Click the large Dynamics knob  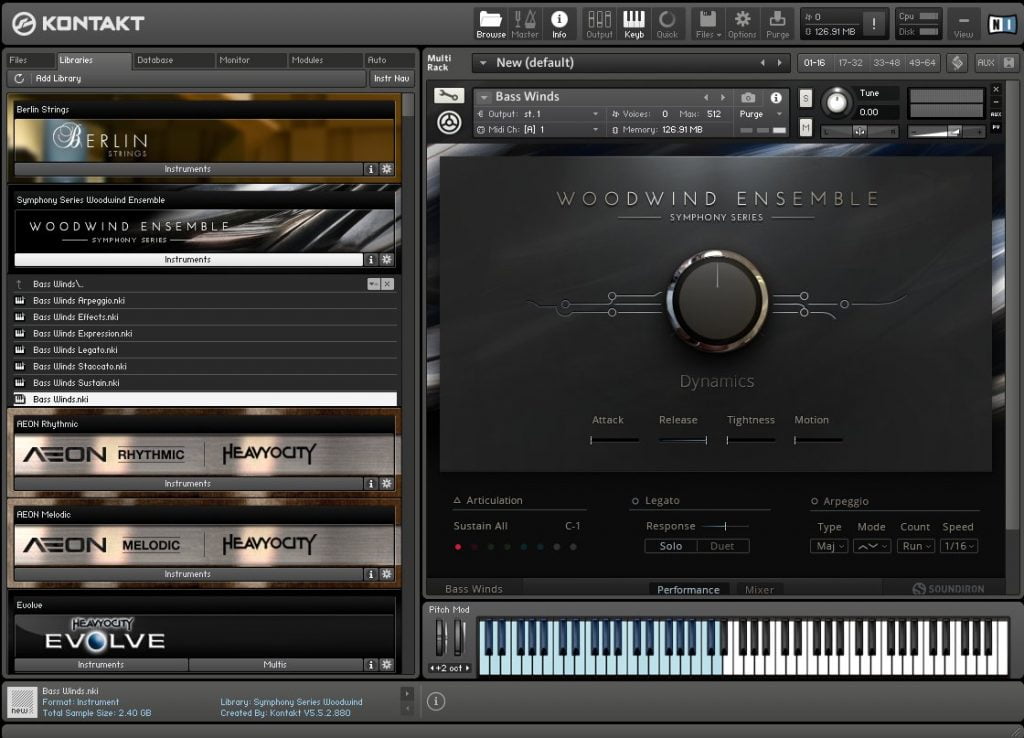coord(717,300)
